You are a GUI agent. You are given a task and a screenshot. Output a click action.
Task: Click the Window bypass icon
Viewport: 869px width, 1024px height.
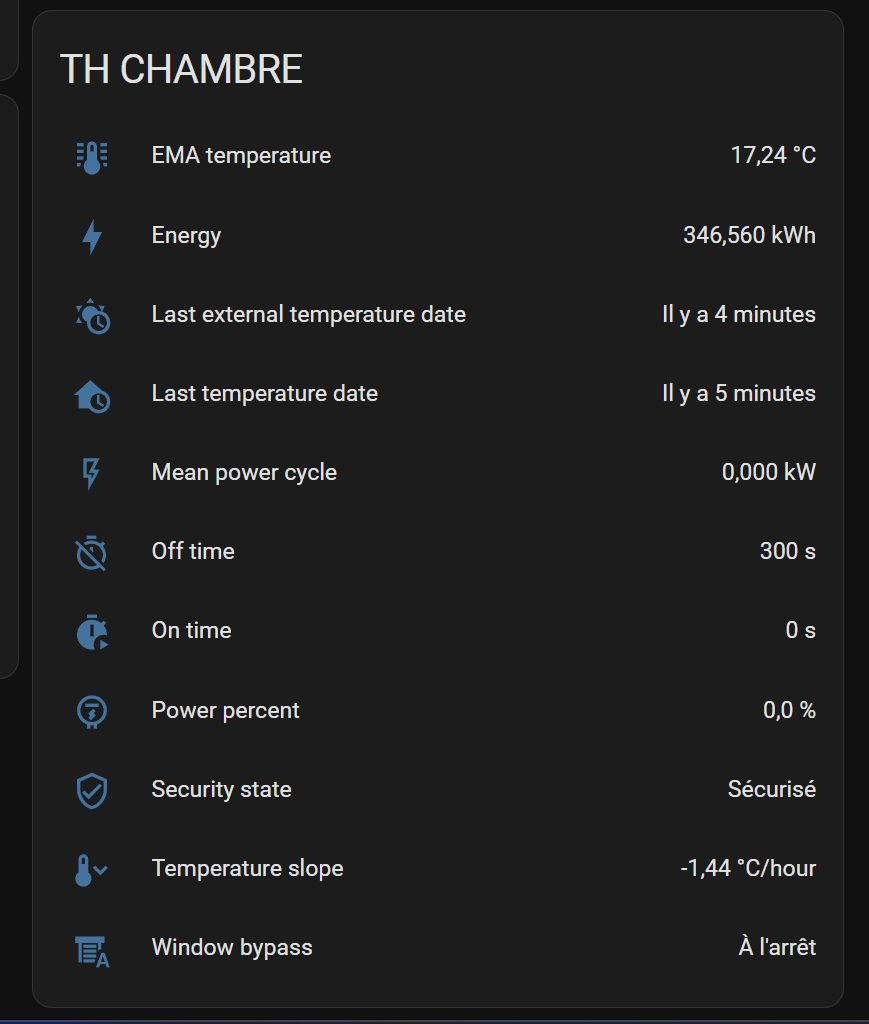pyautogui.click(x=92, y=951)
